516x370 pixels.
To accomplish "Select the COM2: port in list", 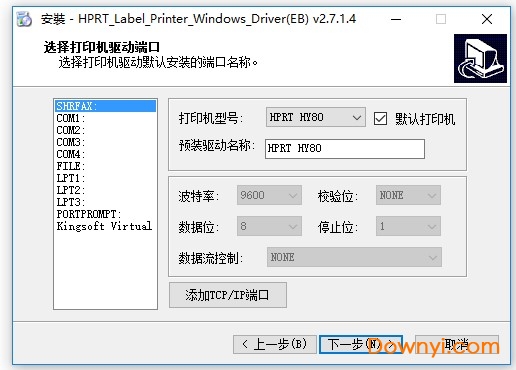I will tap(105, 130).
